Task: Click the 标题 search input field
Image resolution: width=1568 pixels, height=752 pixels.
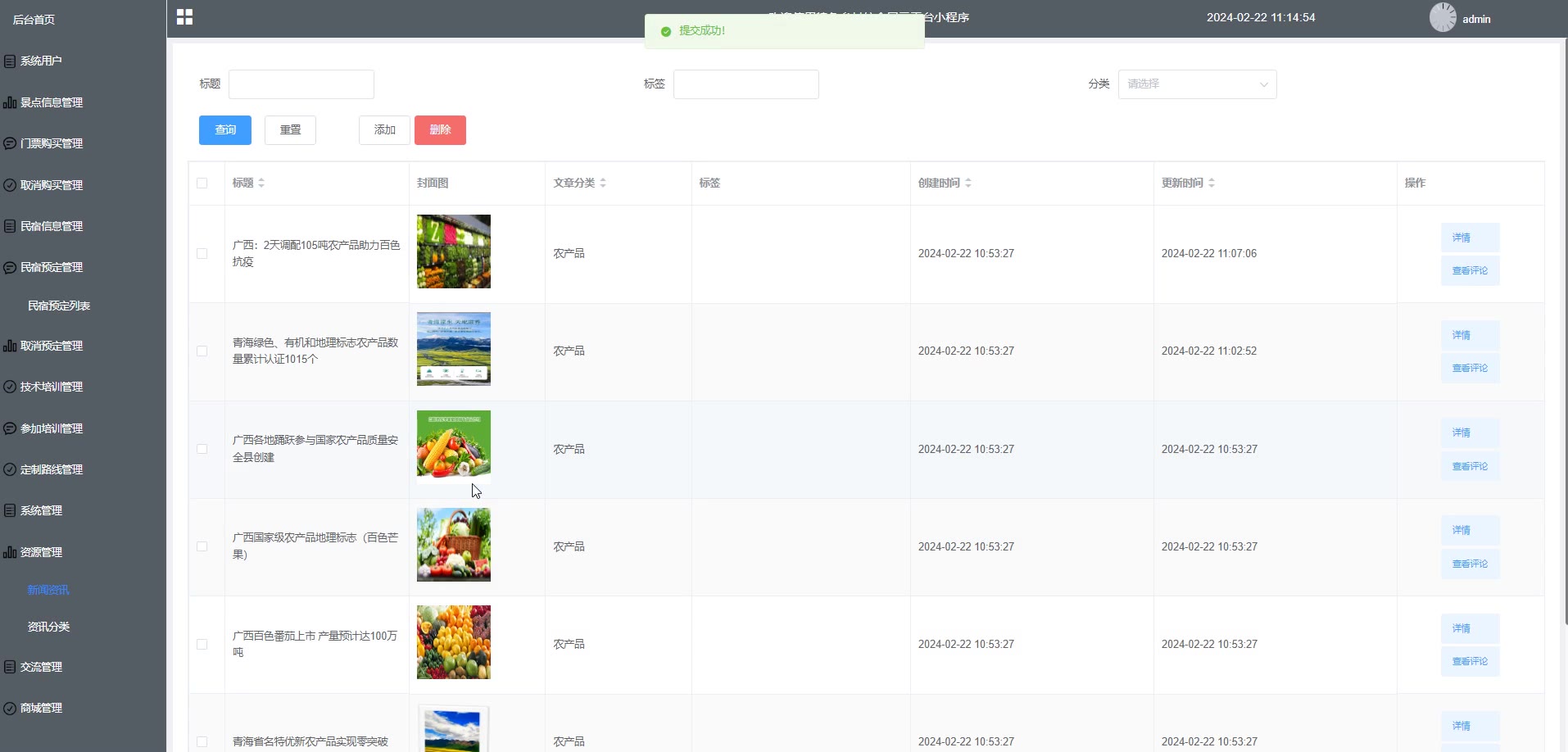Action: pyautogui.click(x=301, y=84)
